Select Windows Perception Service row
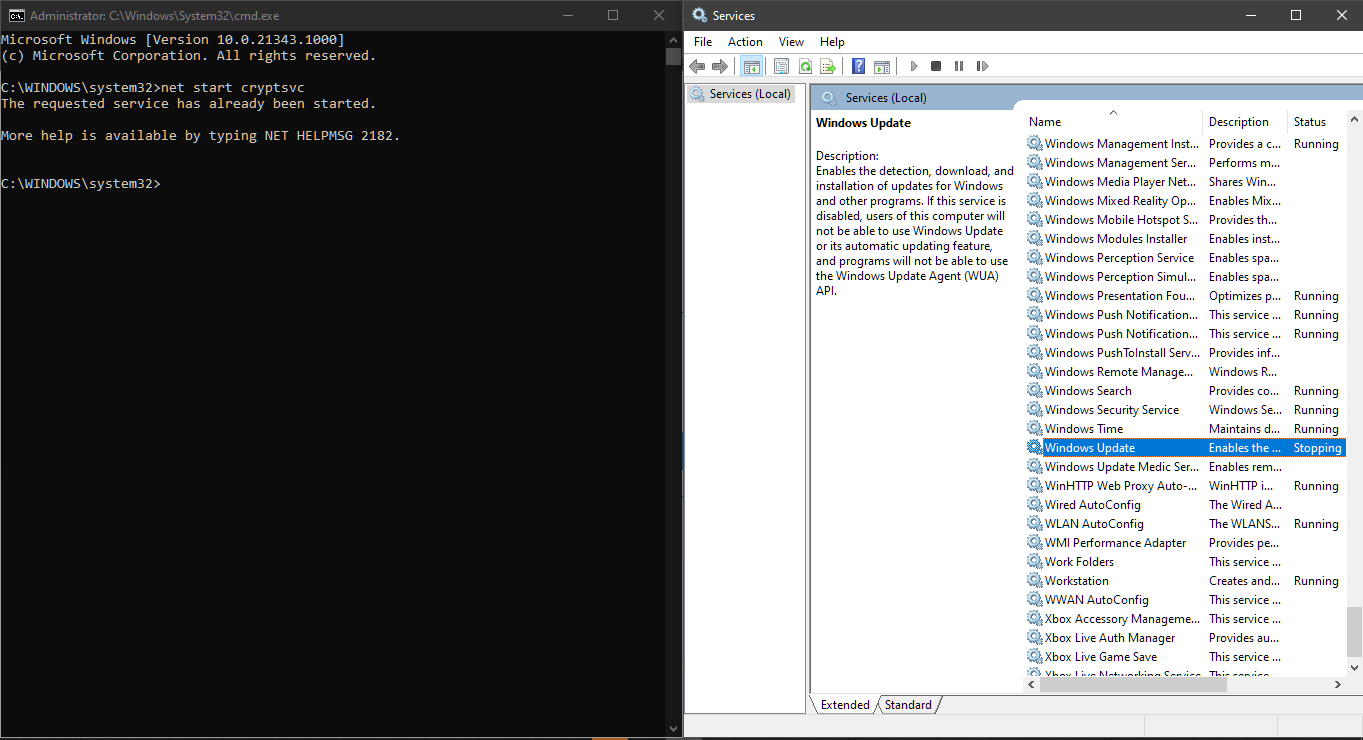This screenshot has width=1363, height=740. coord(1185,258)
